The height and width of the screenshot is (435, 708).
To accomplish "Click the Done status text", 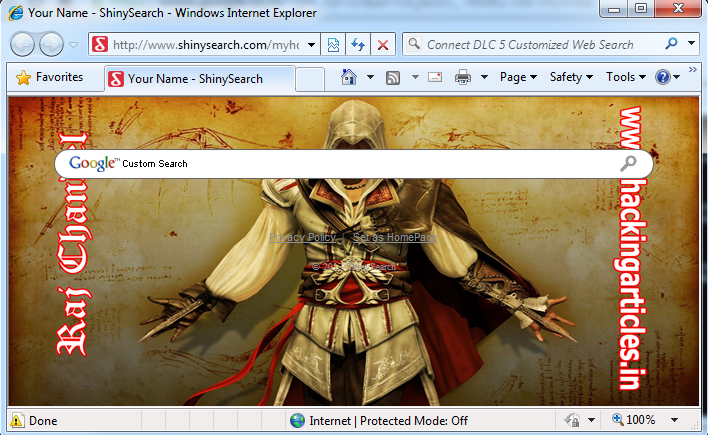I will [43, 421].
